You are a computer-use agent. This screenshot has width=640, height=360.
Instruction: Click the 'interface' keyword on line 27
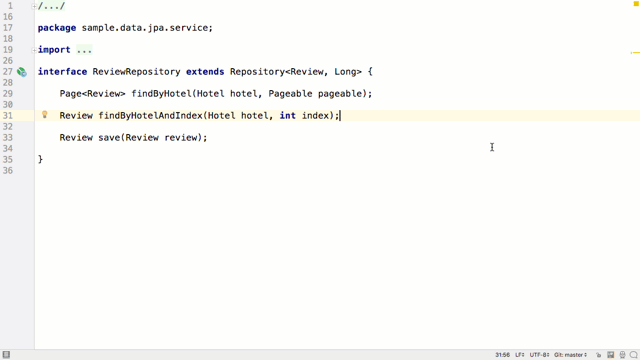(62, 72)
